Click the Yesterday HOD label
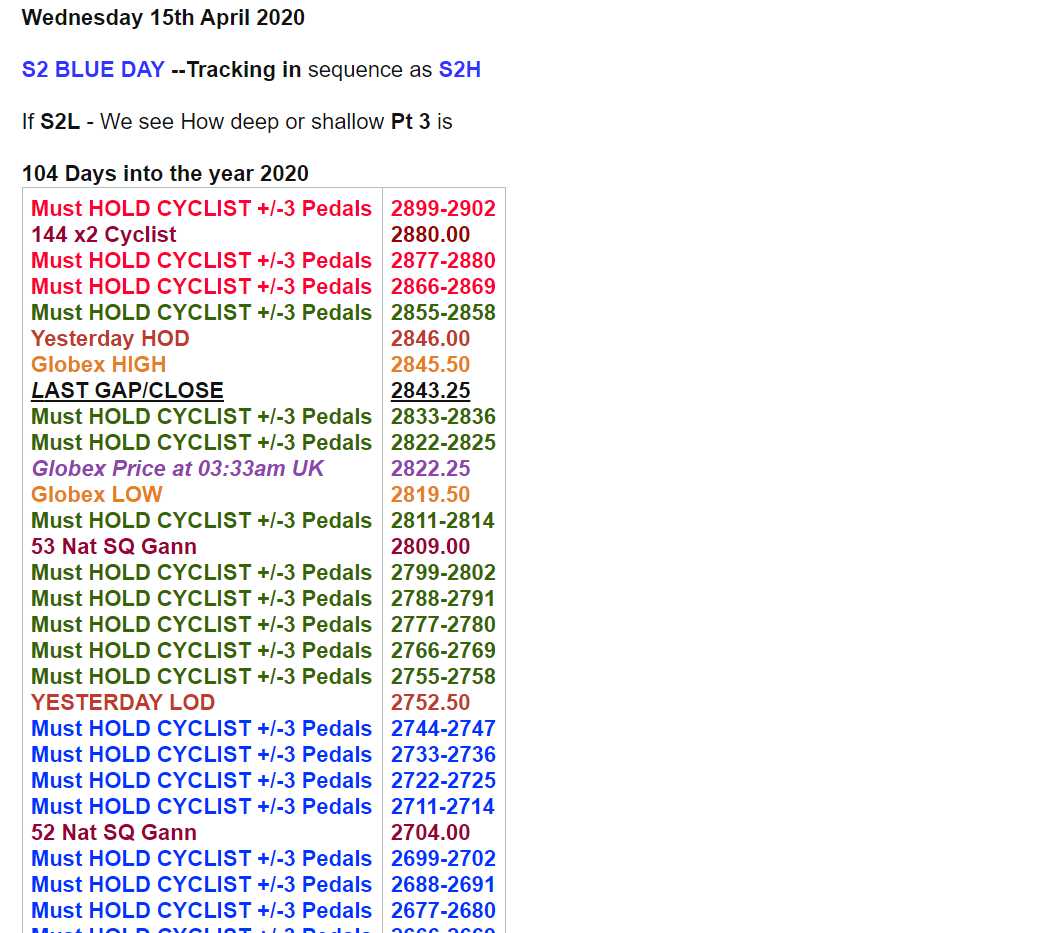The width and height of the screenshot is (1045, 933). click(110, 339)
